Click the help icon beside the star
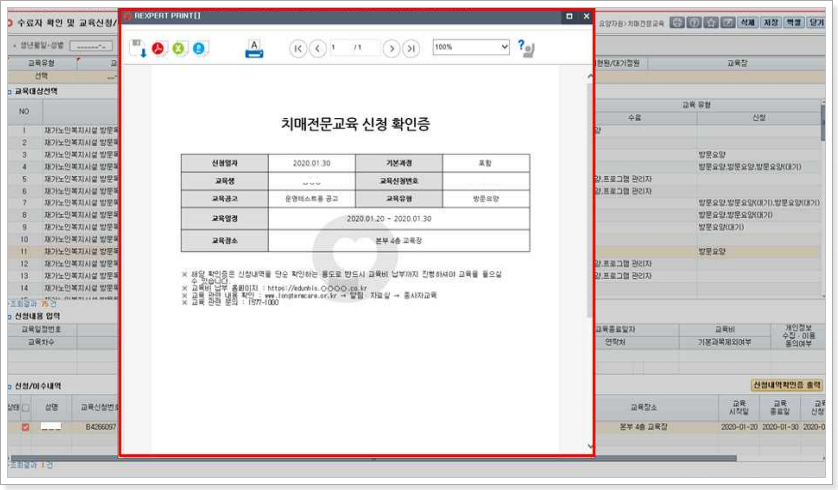This screenshot has height=490, width=838. [x=727, y=22]
